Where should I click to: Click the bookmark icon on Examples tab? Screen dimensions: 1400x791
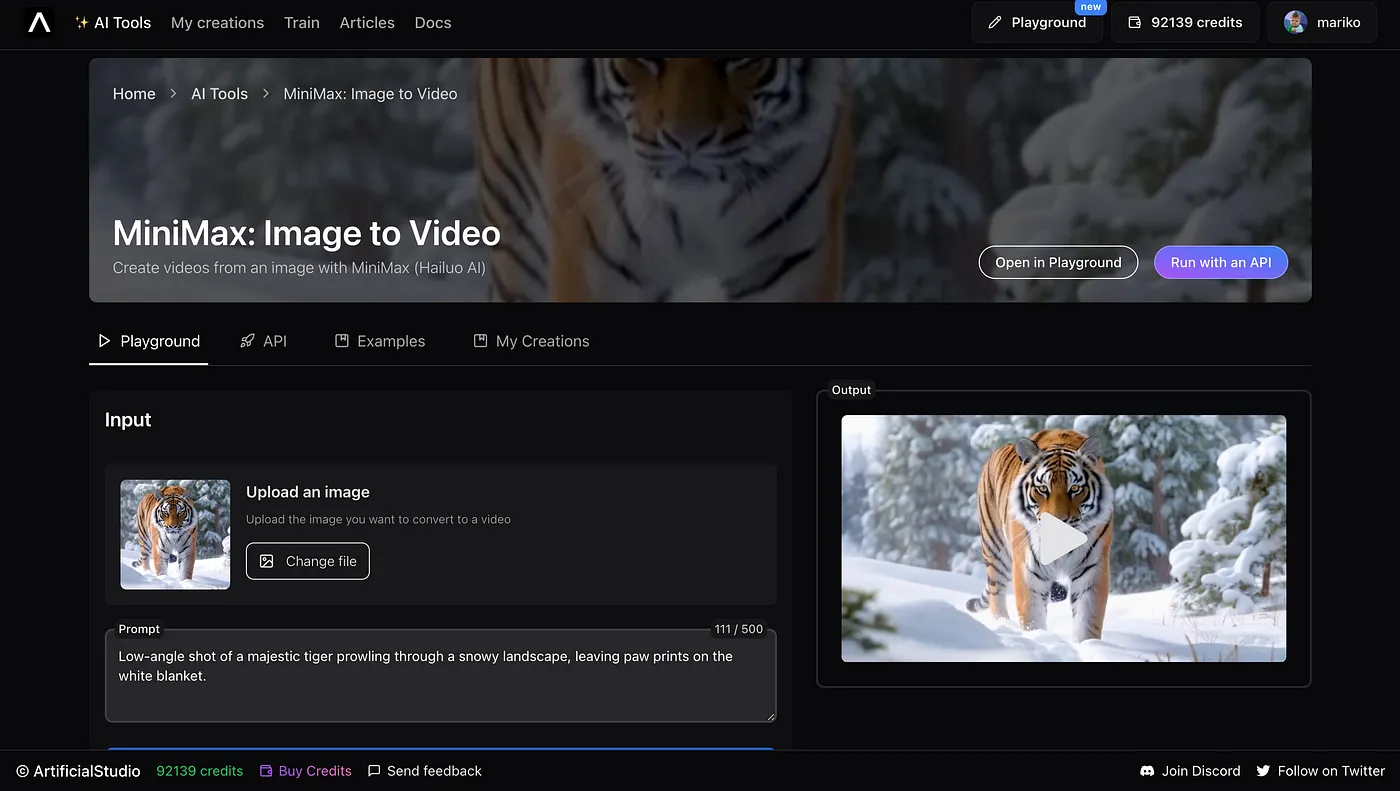[342, 341]
